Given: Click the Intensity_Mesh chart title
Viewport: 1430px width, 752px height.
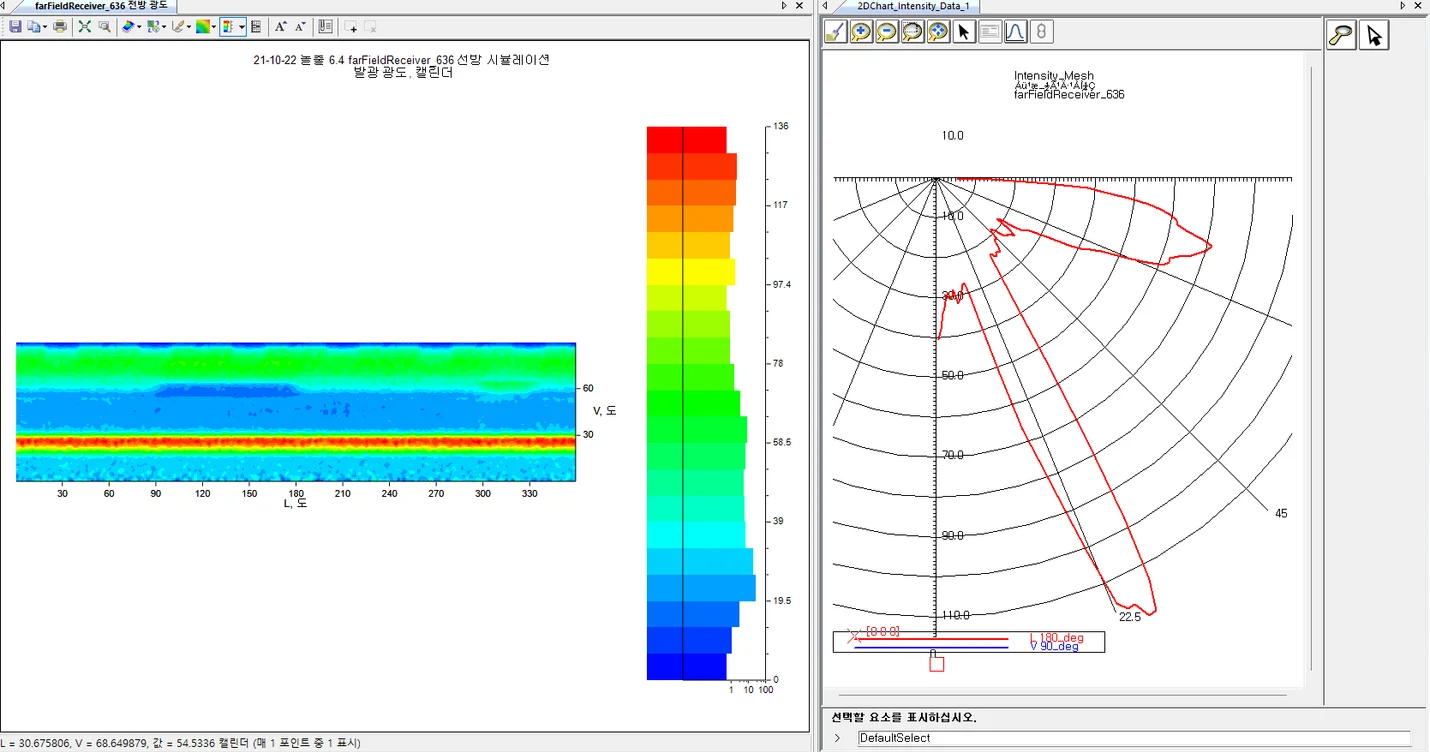Looking at the screenshot, I should pos(1053,76).
